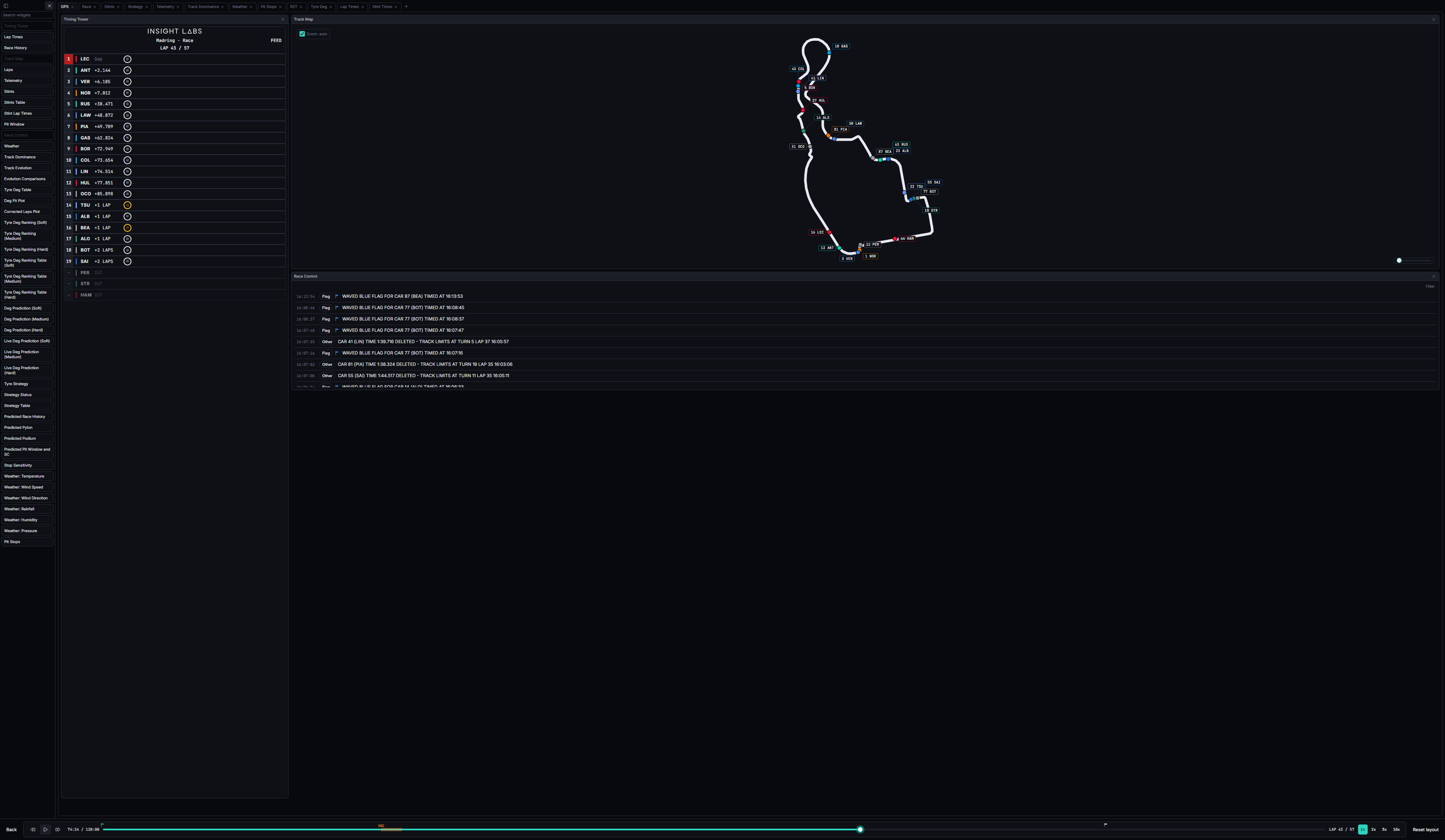Select 1x playback speed

tap(1362, 829)
